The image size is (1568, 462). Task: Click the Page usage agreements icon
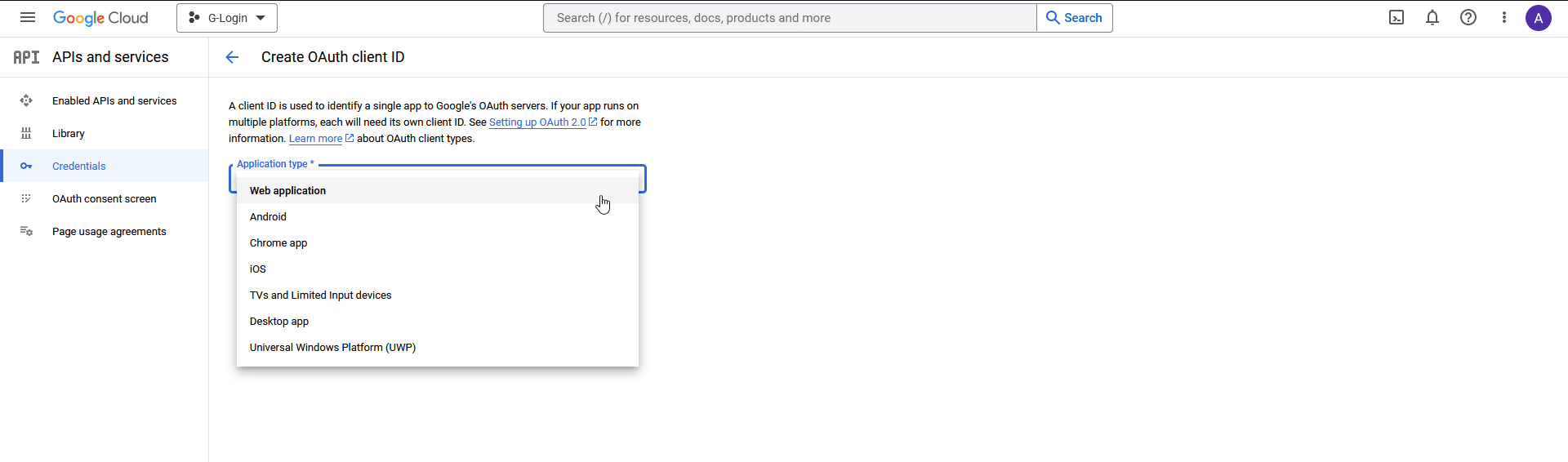pos(26,231)
